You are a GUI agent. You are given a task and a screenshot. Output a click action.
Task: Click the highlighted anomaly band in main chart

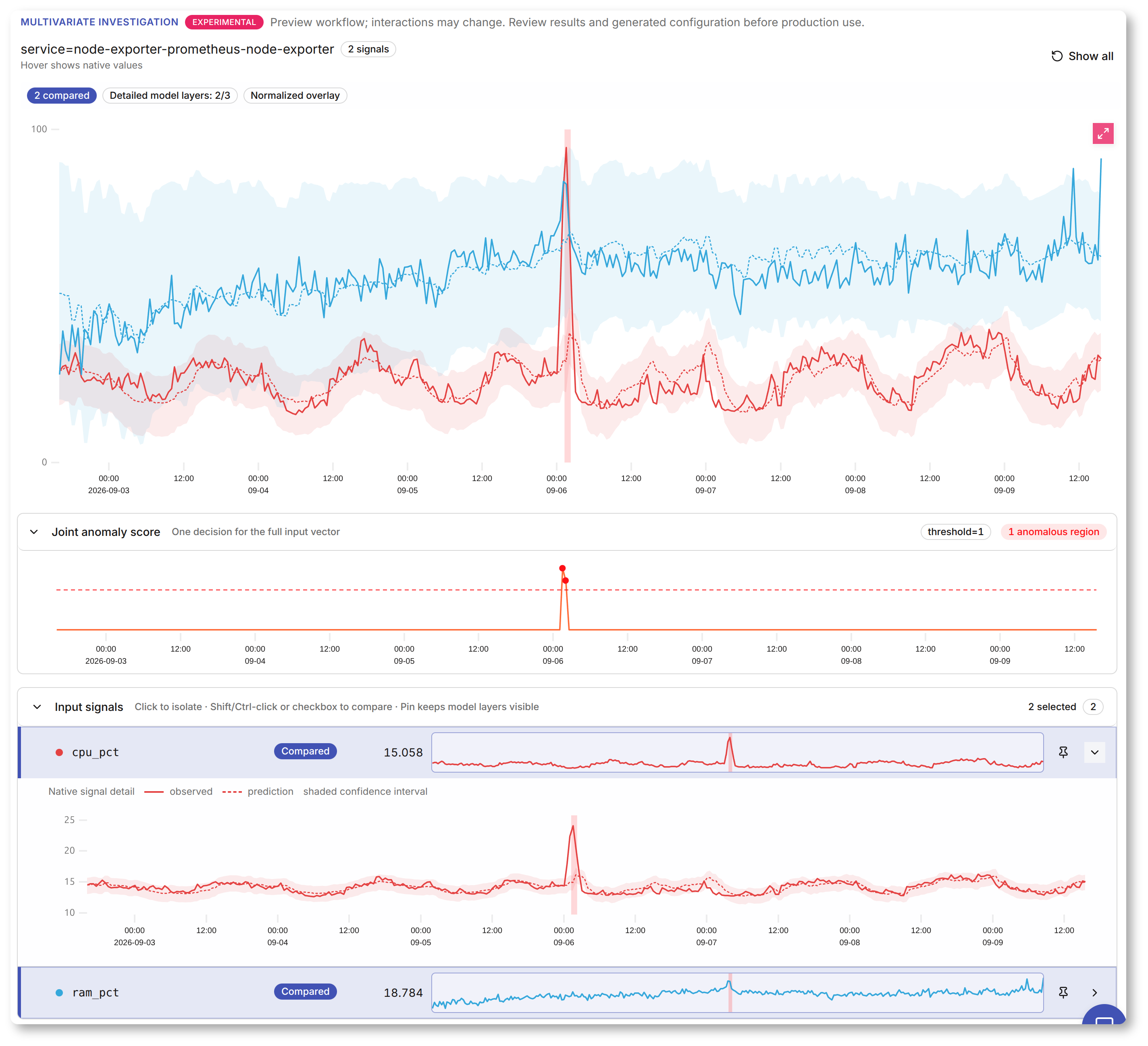tap(567, 295)
